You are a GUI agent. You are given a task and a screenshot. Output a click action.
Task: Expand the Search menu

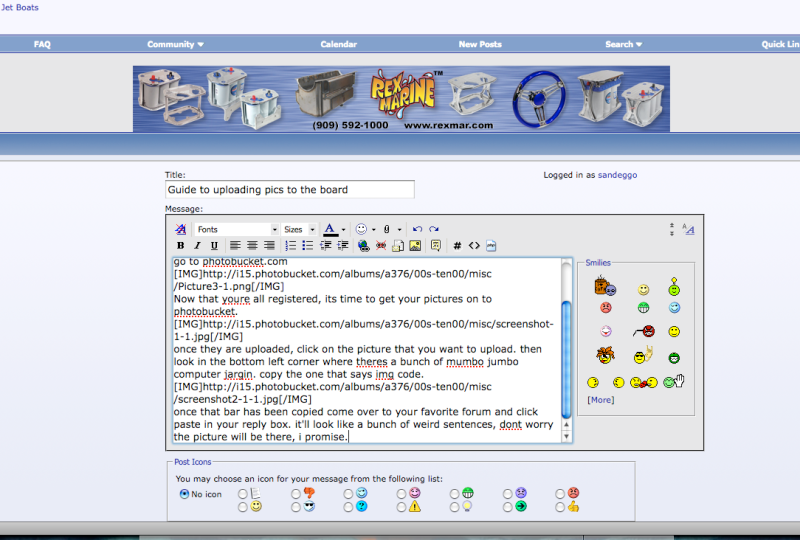(623, 44)
